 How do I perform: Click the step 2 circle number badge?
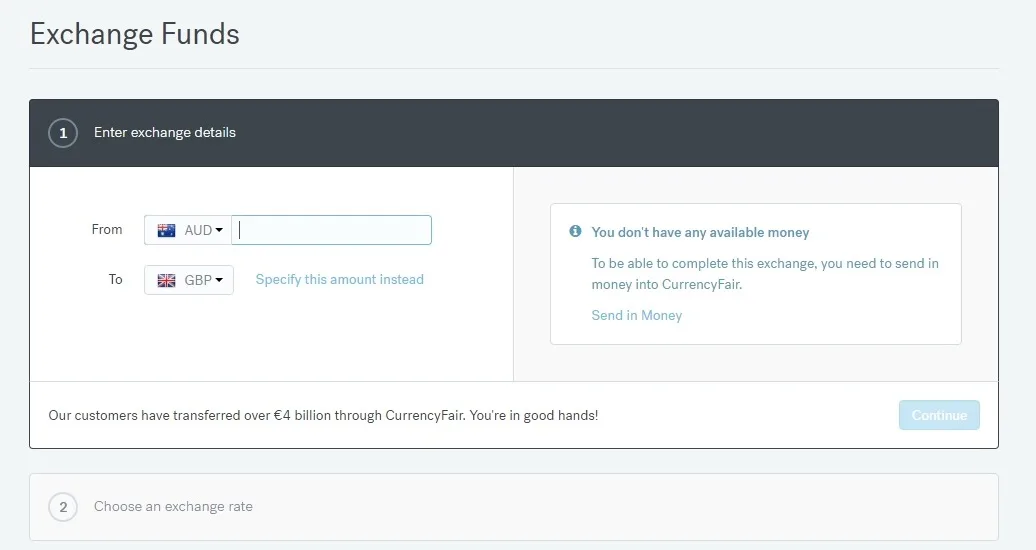[63, 507]
